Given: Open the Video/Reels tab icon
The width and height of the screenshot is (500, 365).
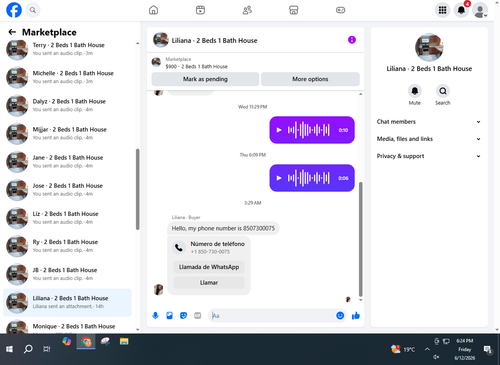Looking at the screenshot, I should 200,10.
